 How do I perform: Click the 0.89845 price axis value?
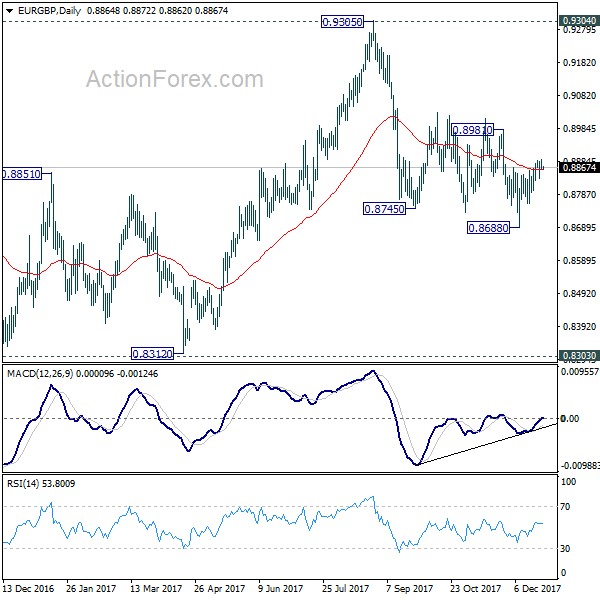click(x=579, y=129)
